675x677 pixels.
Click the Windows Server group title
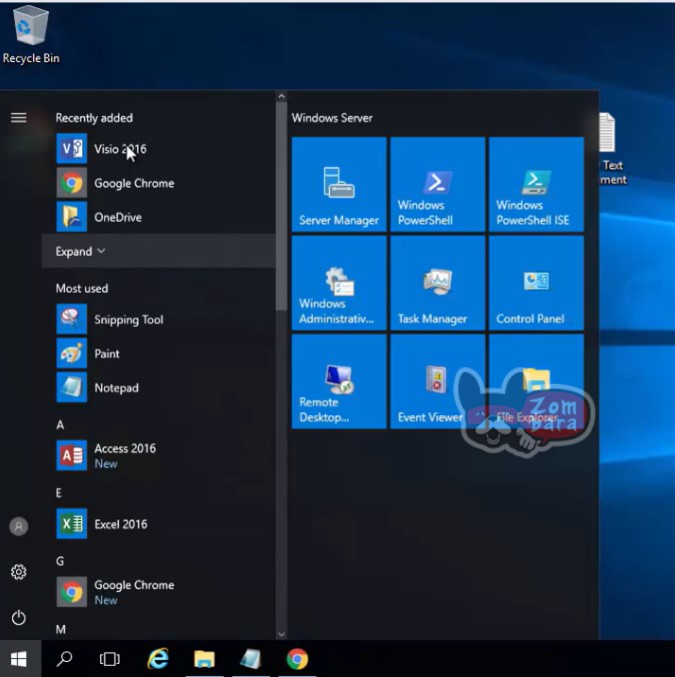[332, 118]
